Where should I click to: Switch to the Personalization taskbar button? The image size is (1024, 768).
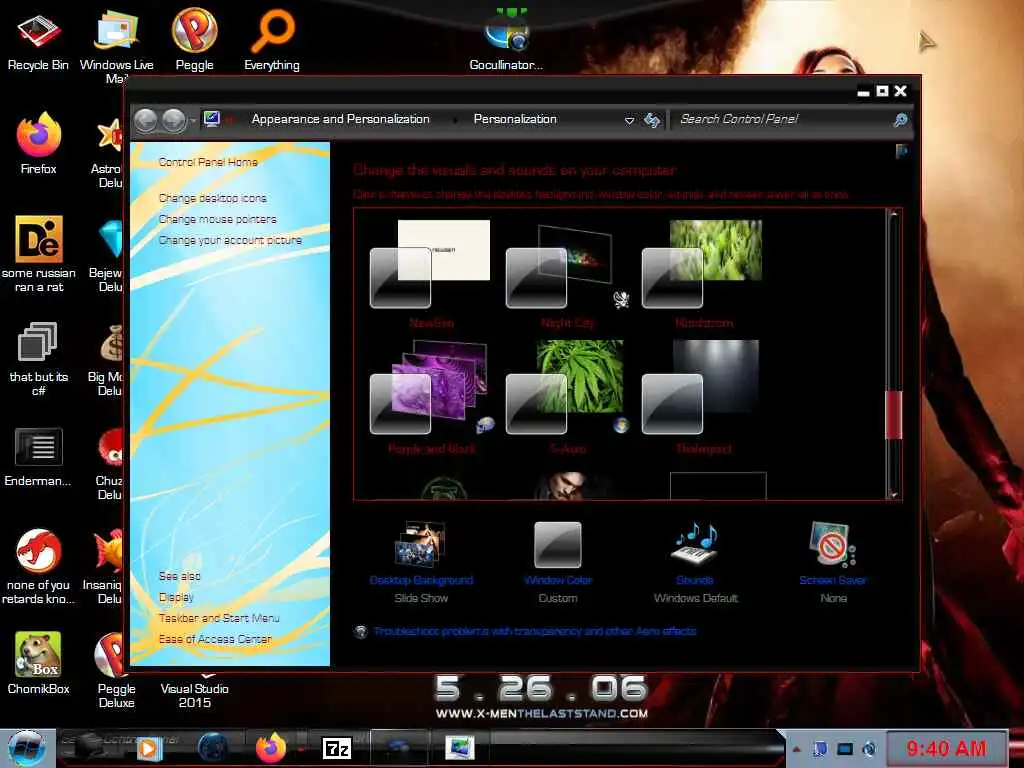[x=460, y=748]
